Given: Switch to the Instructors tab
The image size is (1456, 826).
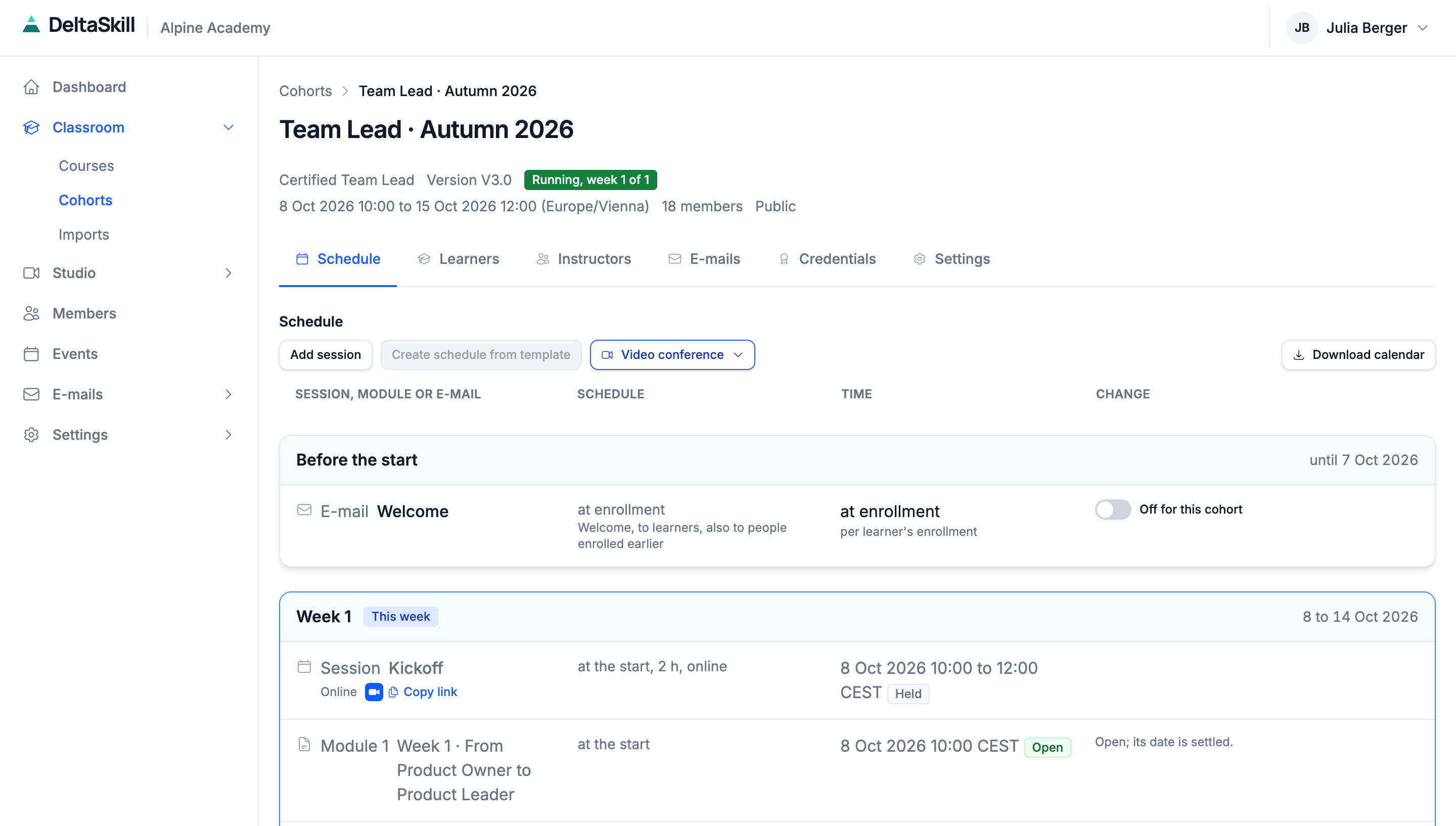Looking at the screenshot, I should tap(583, 259).
